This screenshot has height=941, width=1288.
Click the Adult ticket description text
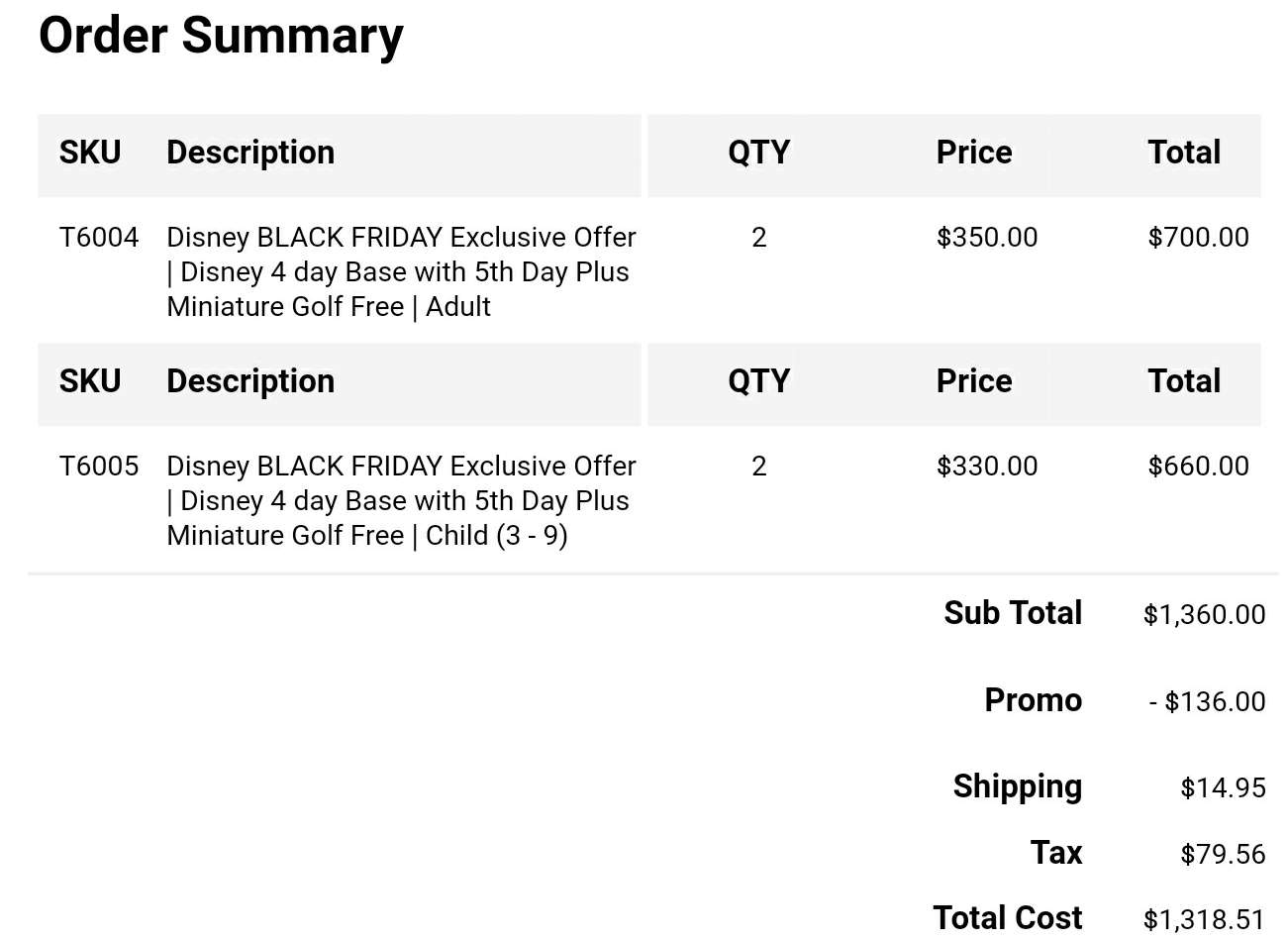click(401, 272)
